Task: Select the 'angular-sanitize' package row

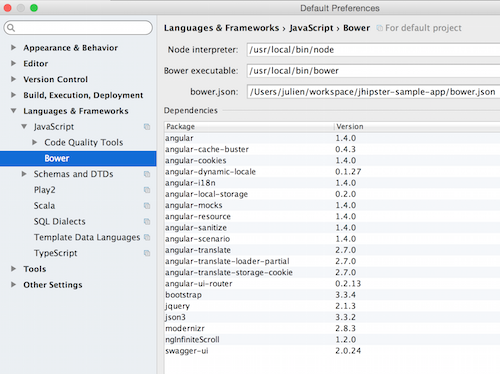Action: (332, 228)
